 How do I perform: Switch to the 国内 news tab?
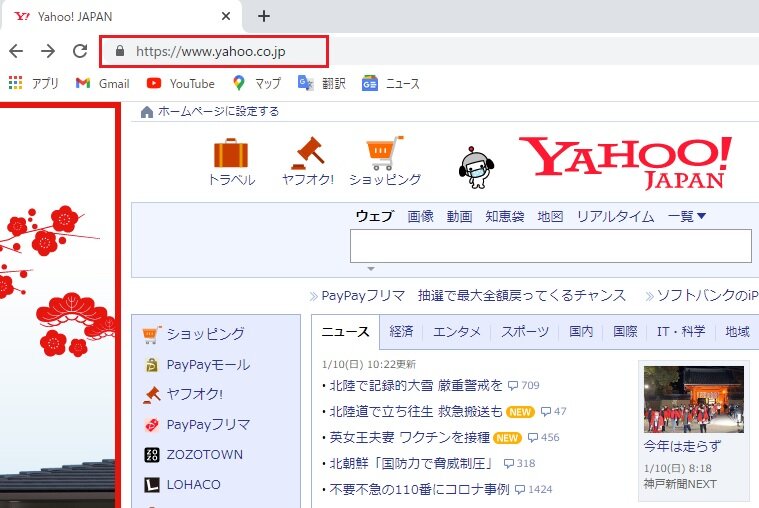[x=580, y=332]
